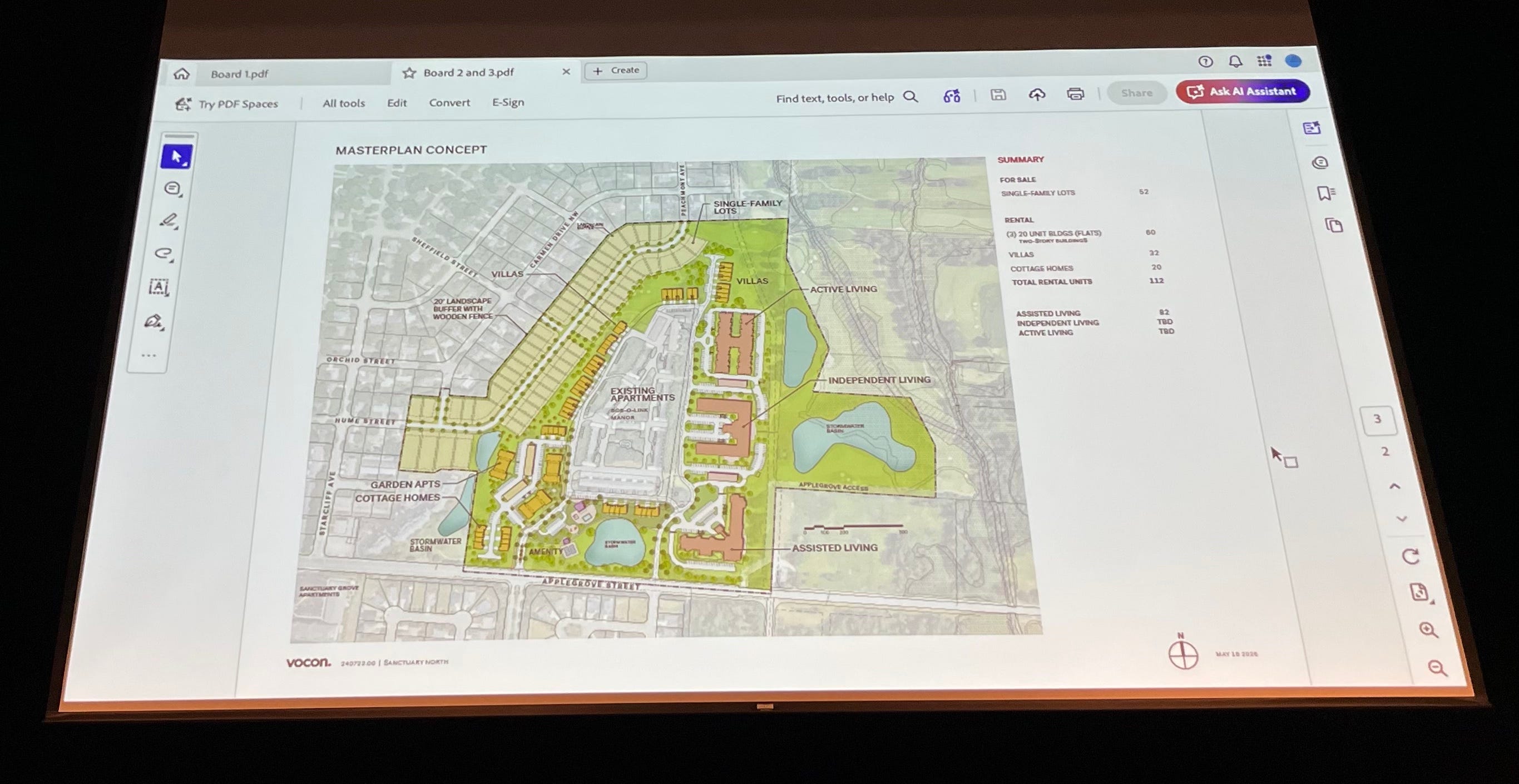Open the apps grid icon
The width and height of the screenshot is (1519, 784).
click(1264, 61)
